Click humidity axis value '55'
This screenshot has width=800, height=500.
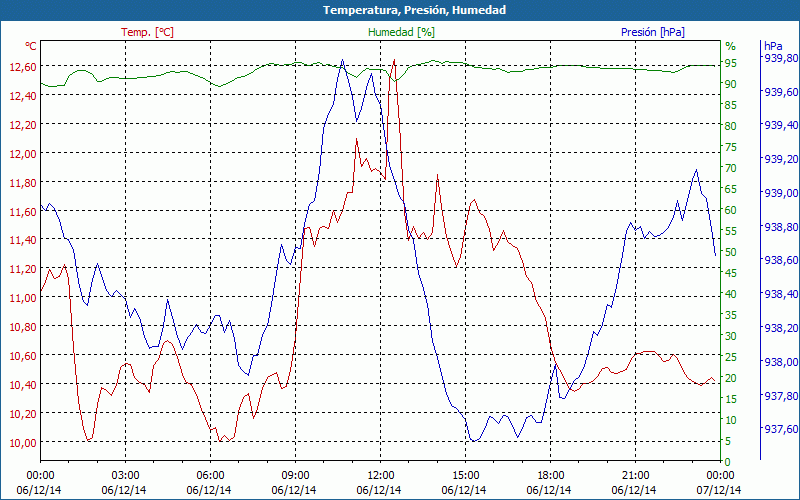point(731,231)
